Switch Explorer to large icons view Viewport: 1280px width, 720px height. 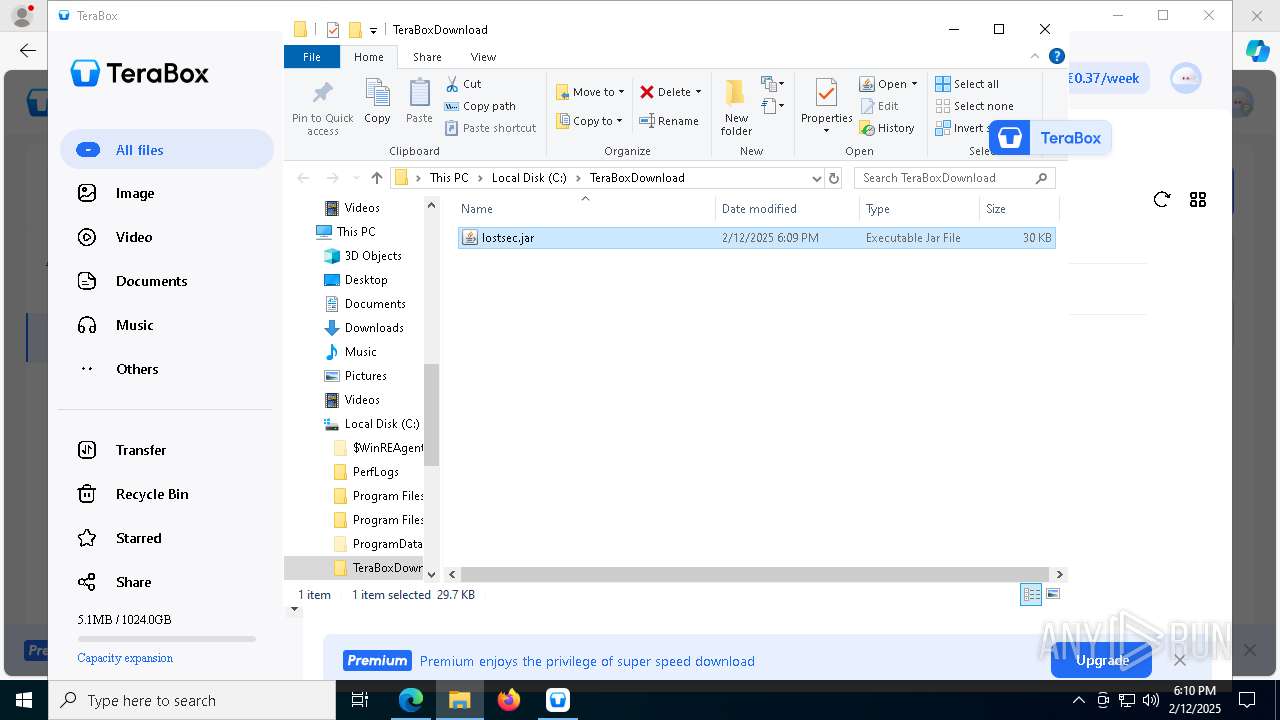(1052, 594)
